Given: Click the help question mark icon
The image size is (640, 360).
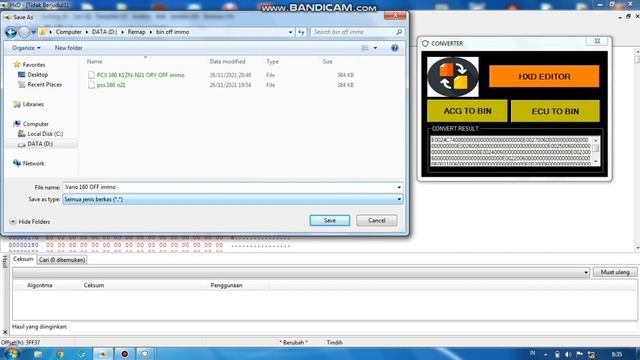Looking at the screenshot, I should tap(394, 48).
